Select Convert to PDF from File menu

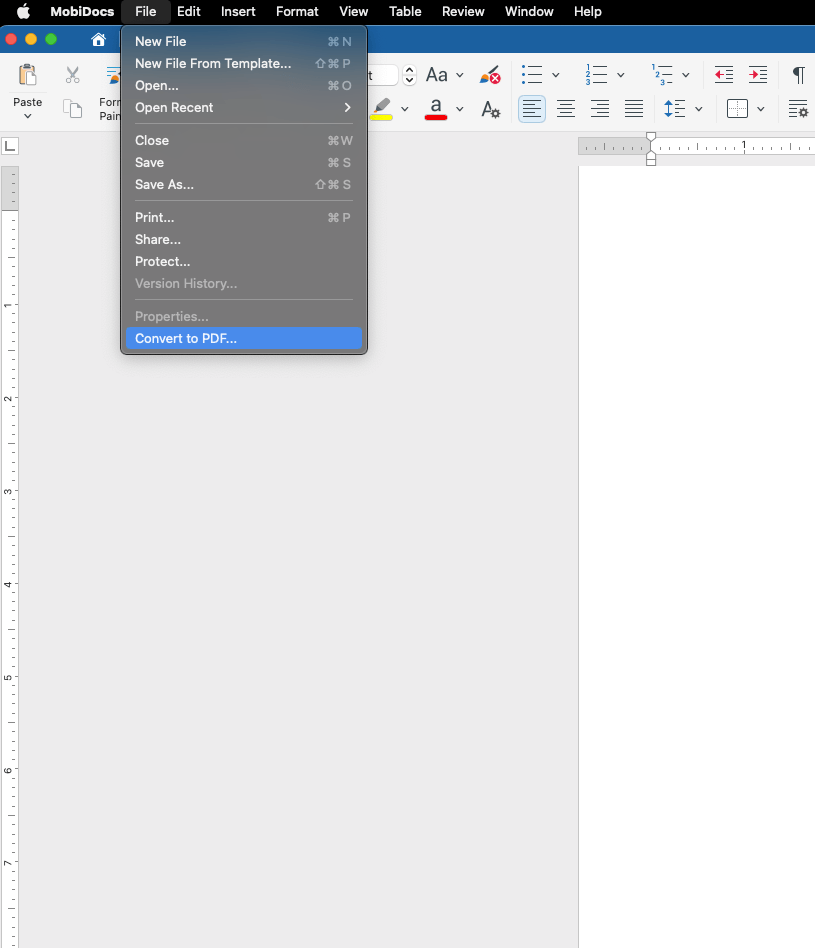pos(186,338)
